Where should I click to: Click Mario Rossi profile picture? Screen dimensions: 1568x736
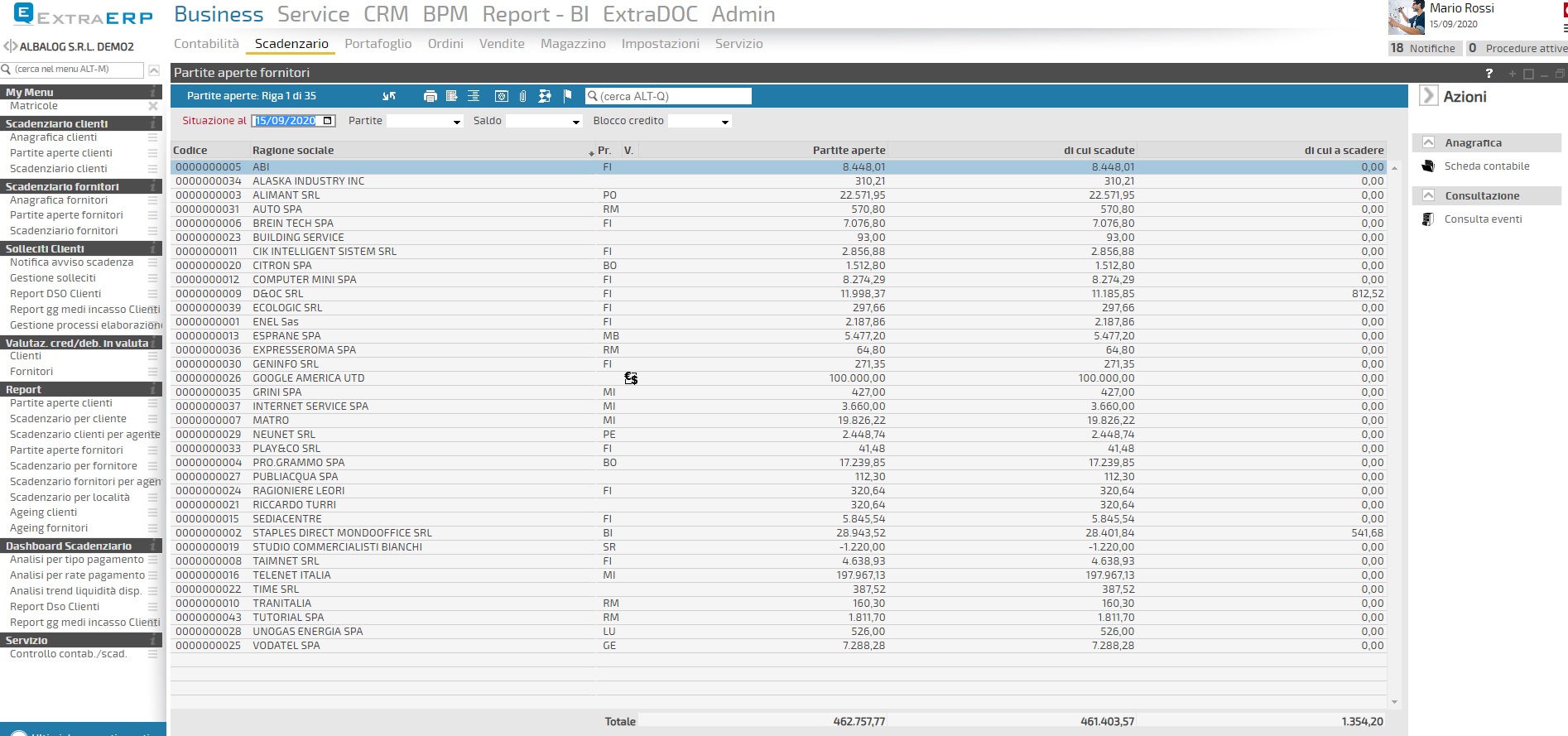click(x=1406, y=17)
